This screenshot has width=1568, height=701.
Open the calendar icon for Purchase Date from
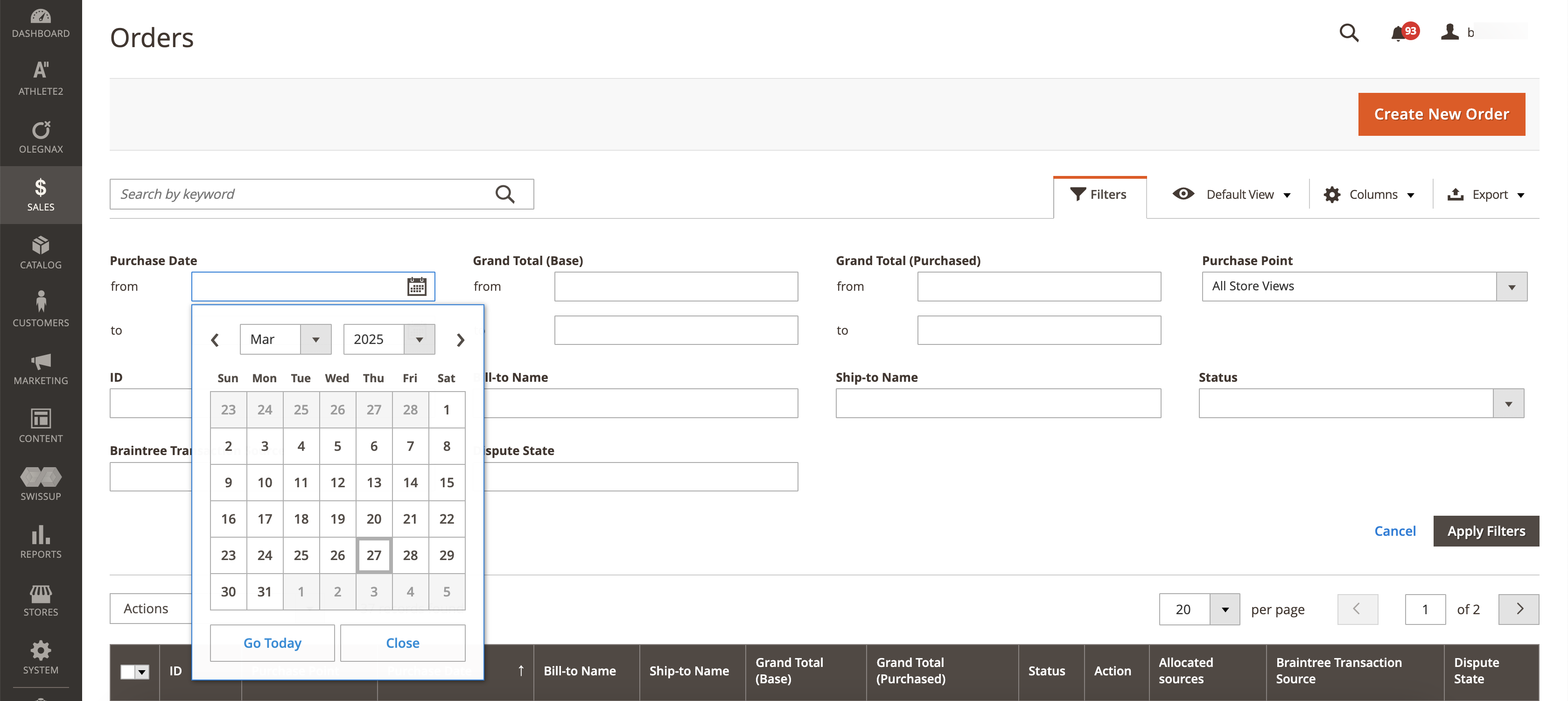click(x=416, y=286)
